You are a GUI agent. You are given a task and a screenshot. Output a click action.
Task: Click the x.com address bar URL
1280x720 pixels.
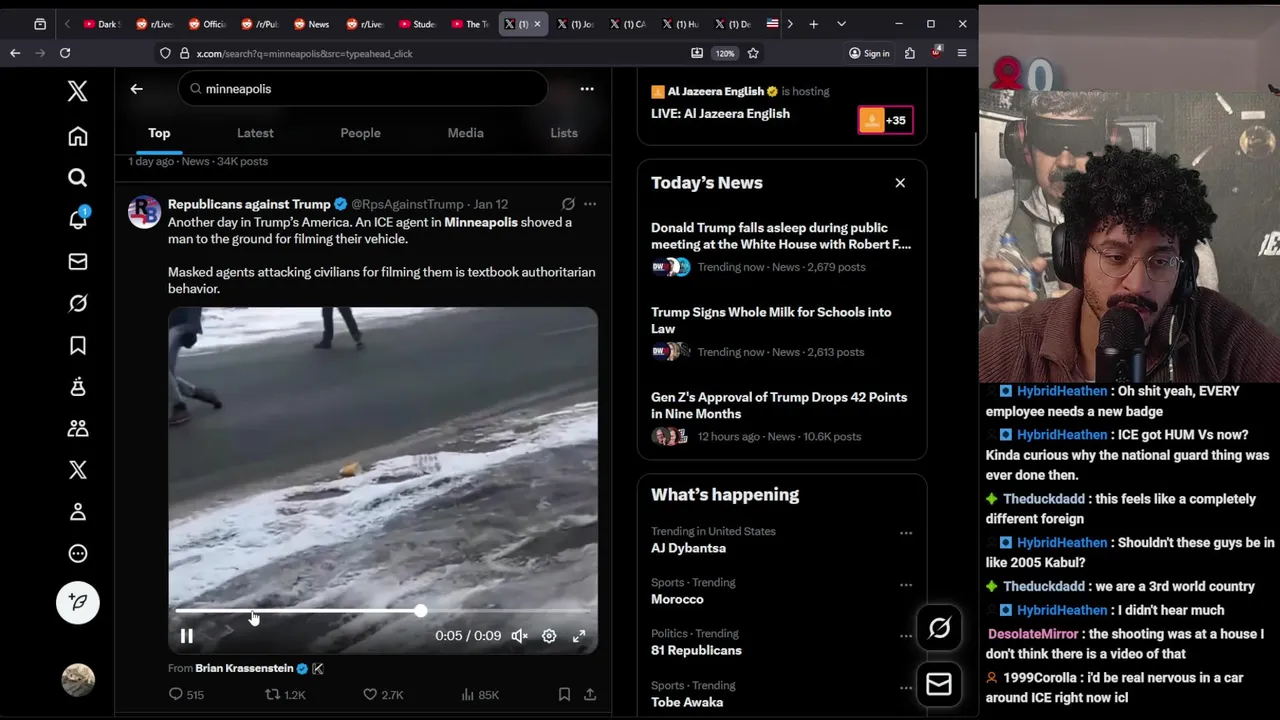304,53
